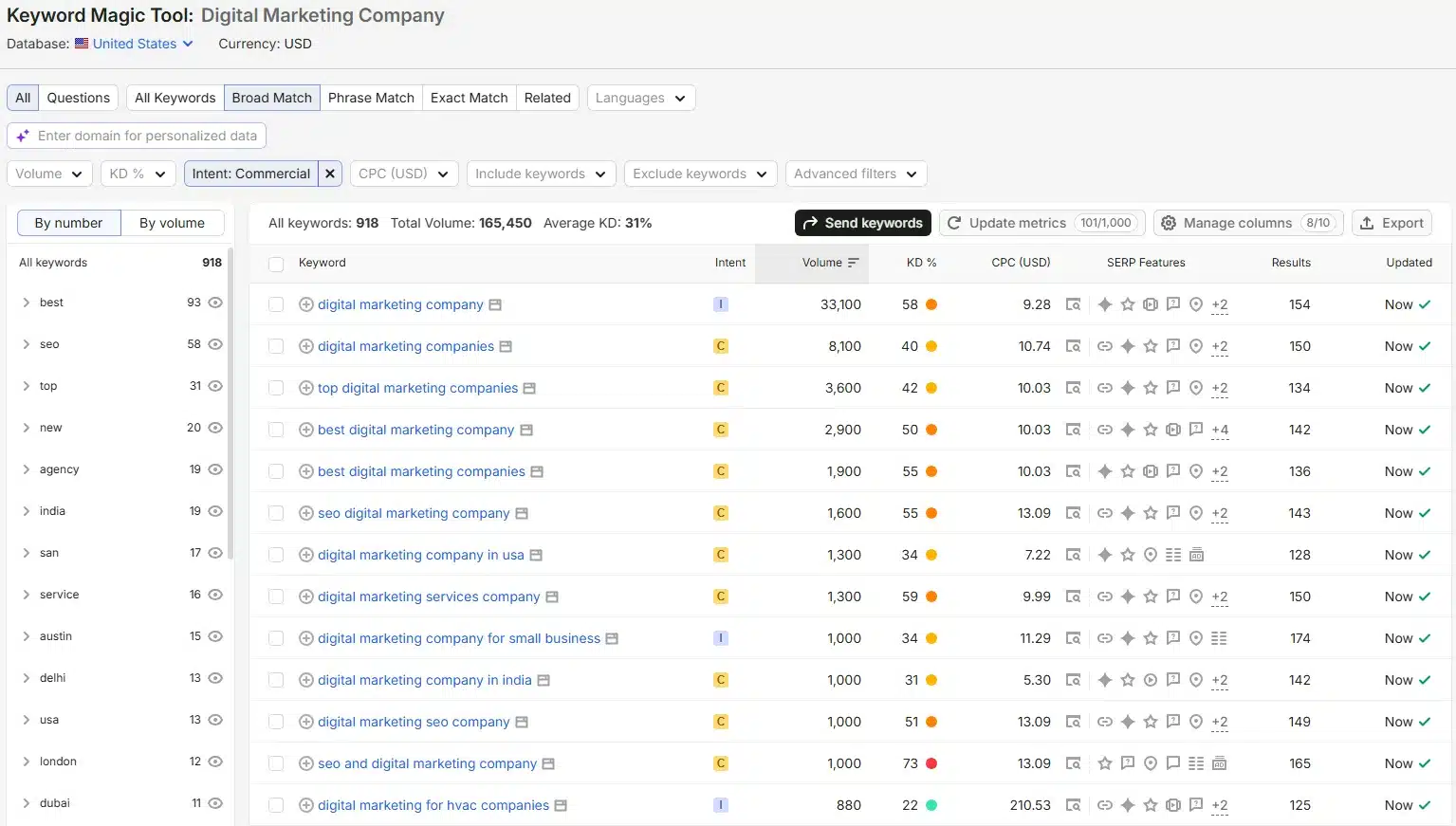1456x826 pixels.
Task: Click the Intent I badge for 'digital marketing company'
Action: (x=721, y=304)
